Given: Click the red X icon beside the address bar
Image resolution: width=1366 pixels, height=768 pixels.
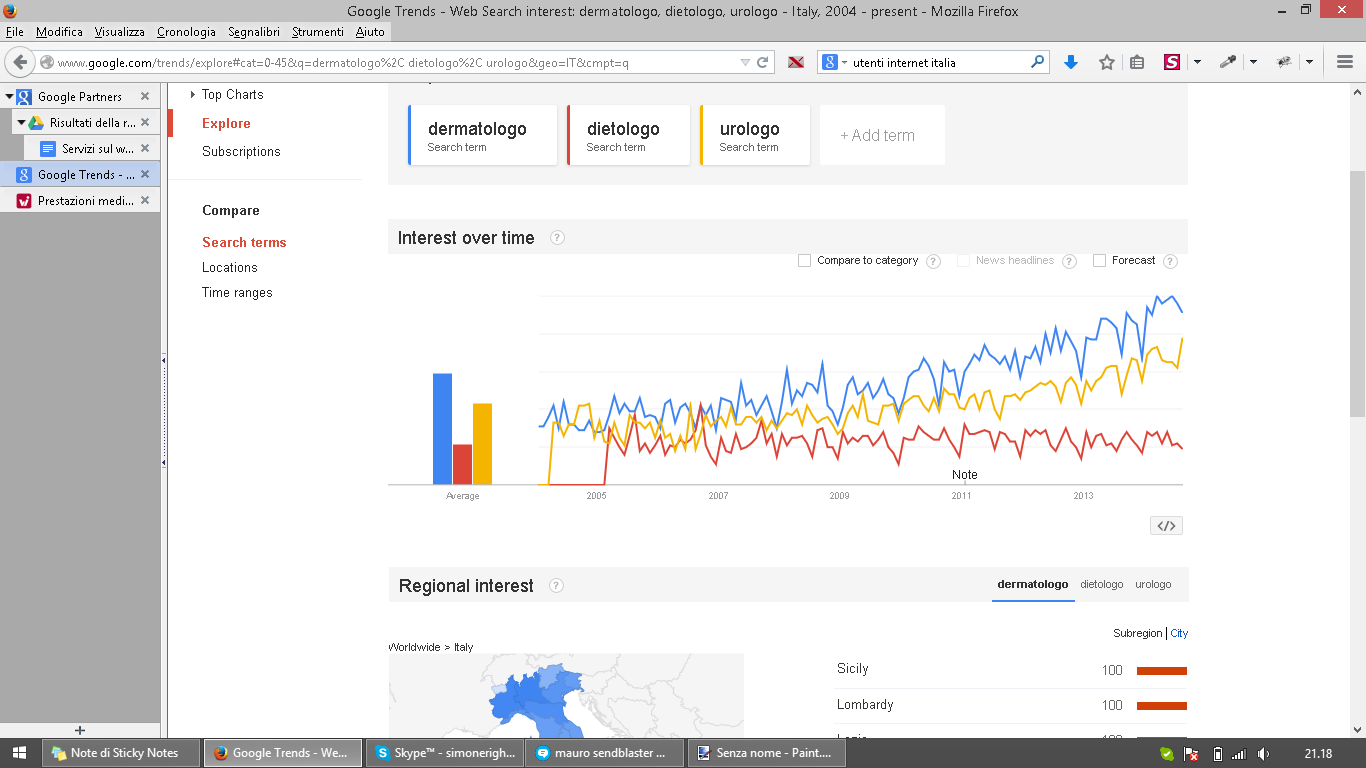Looking at the screenshot, I should coord(796,62).
